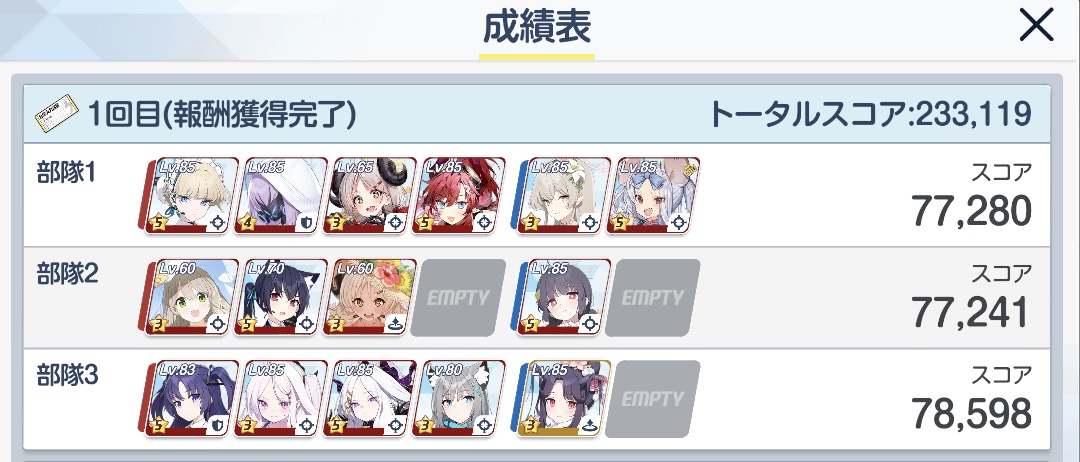Click 部隊1 second support with blue ribbon
The width and height of the screenshot is (1080, 462).
point(652,196)
